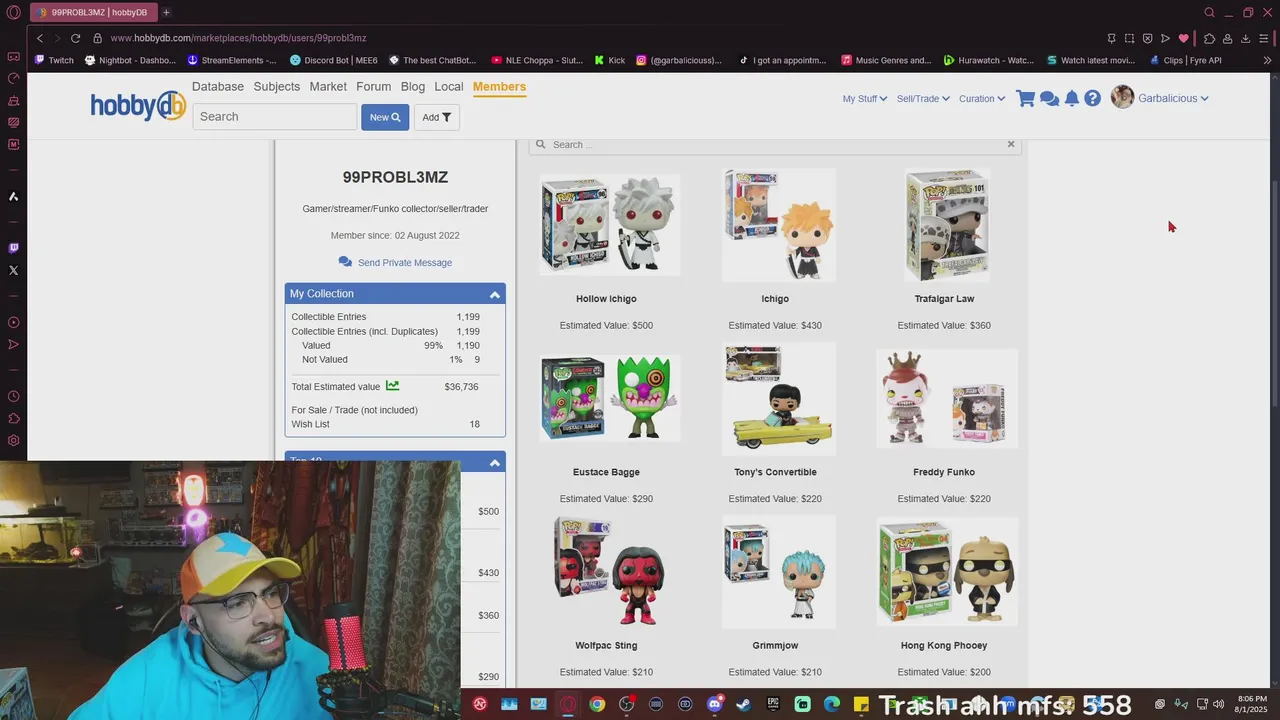This screenshot has height=720, width=1280.
Task: Open the Nightbot Dashboard bookmark
Action: [x=131, y=60]
